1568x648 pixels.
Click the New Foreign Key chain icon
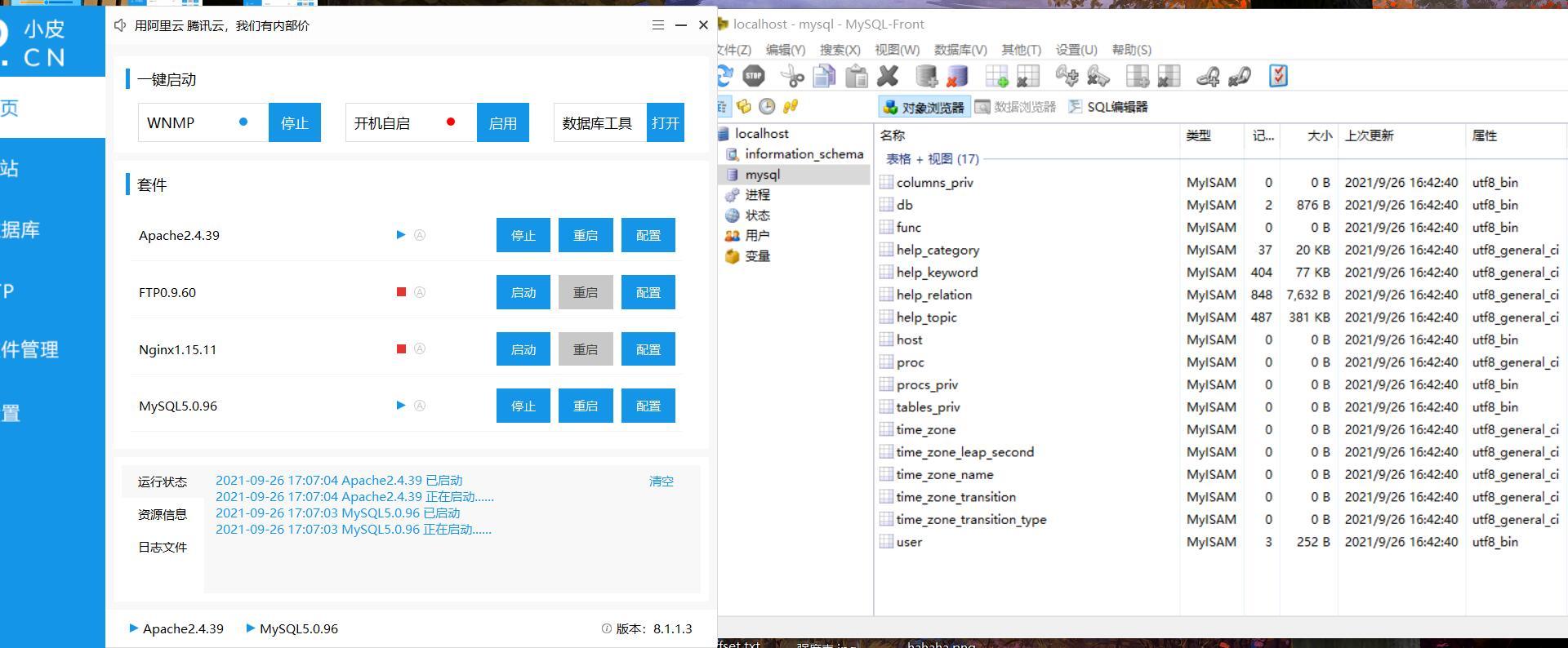tap(1208, 77)
